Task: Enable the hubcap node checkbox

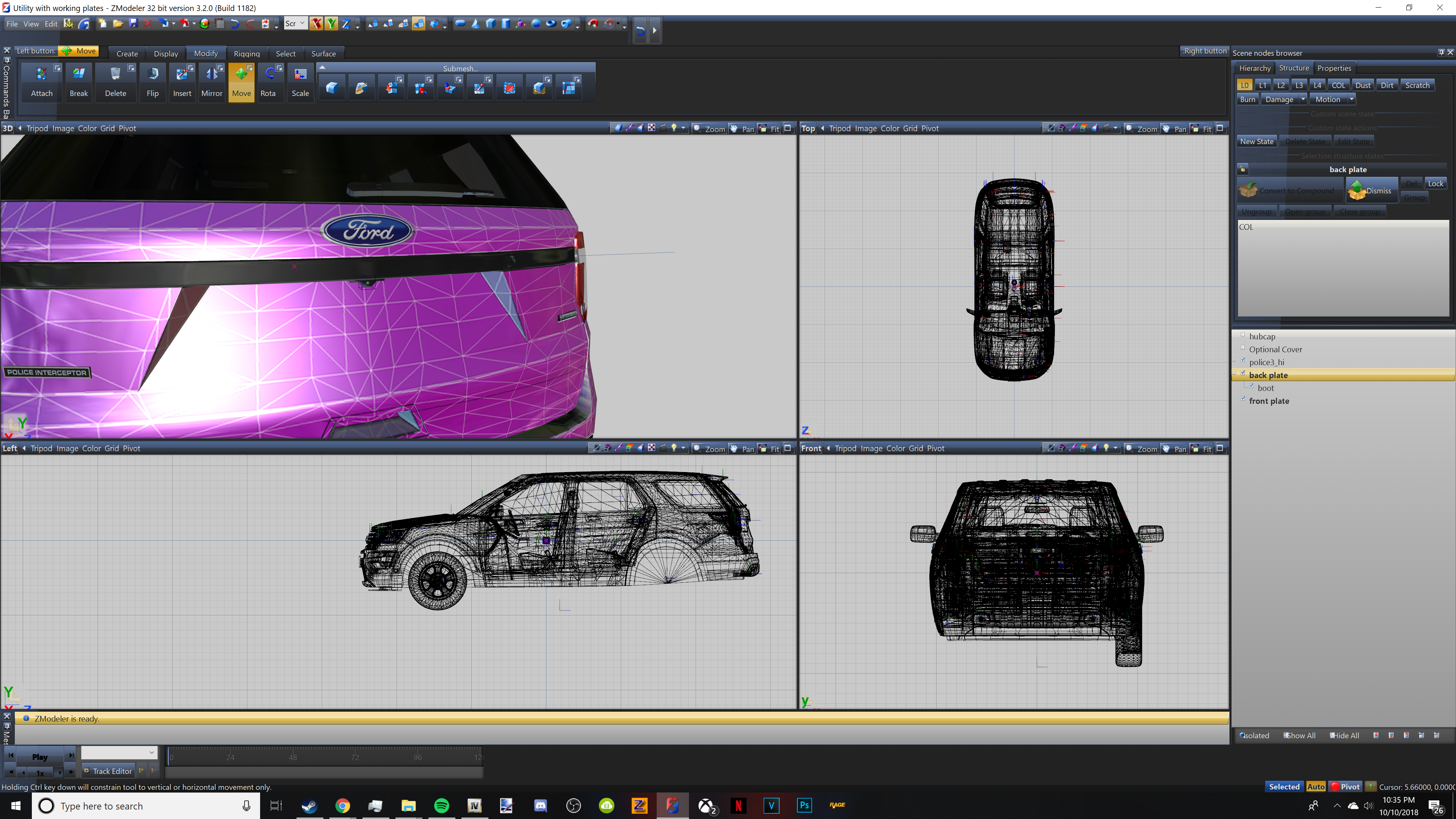Action: tap(1243, 334)
